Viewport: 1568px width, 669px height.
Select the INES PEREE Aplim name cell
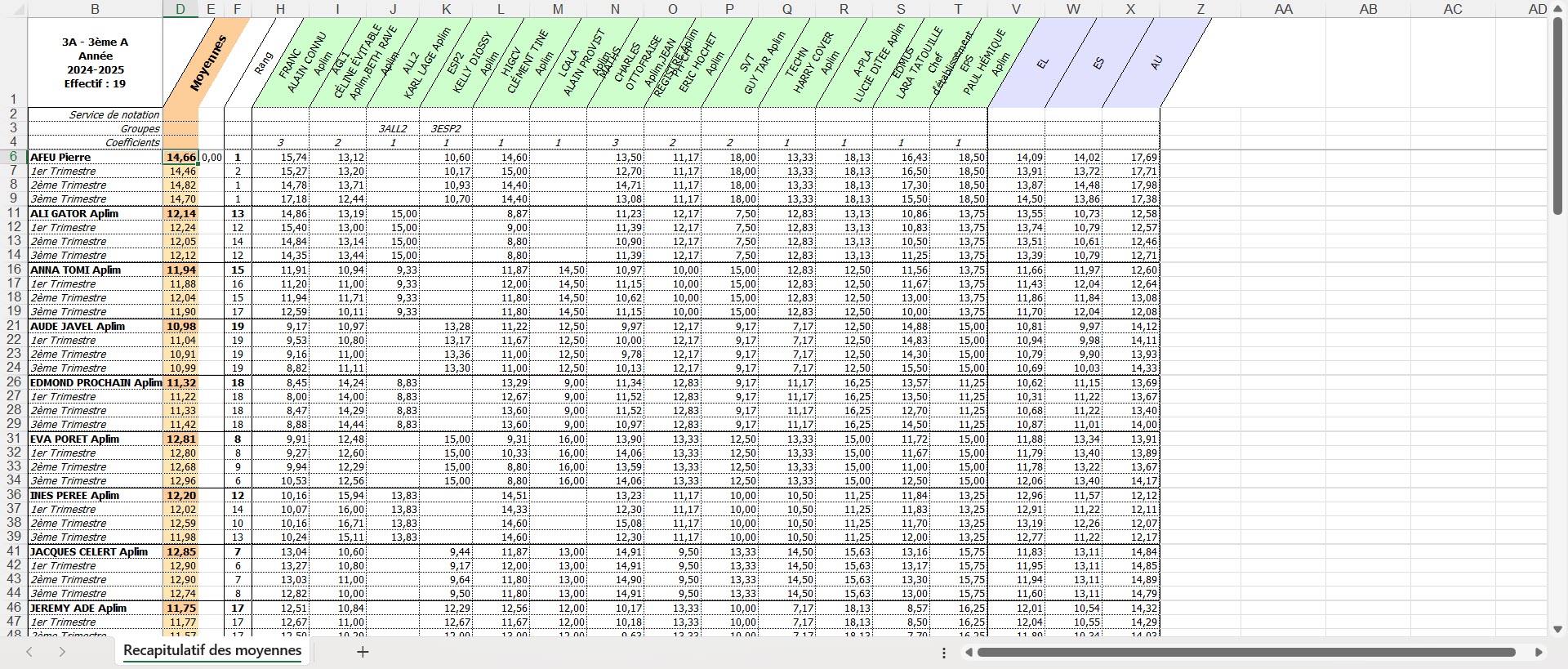(96, 495)
